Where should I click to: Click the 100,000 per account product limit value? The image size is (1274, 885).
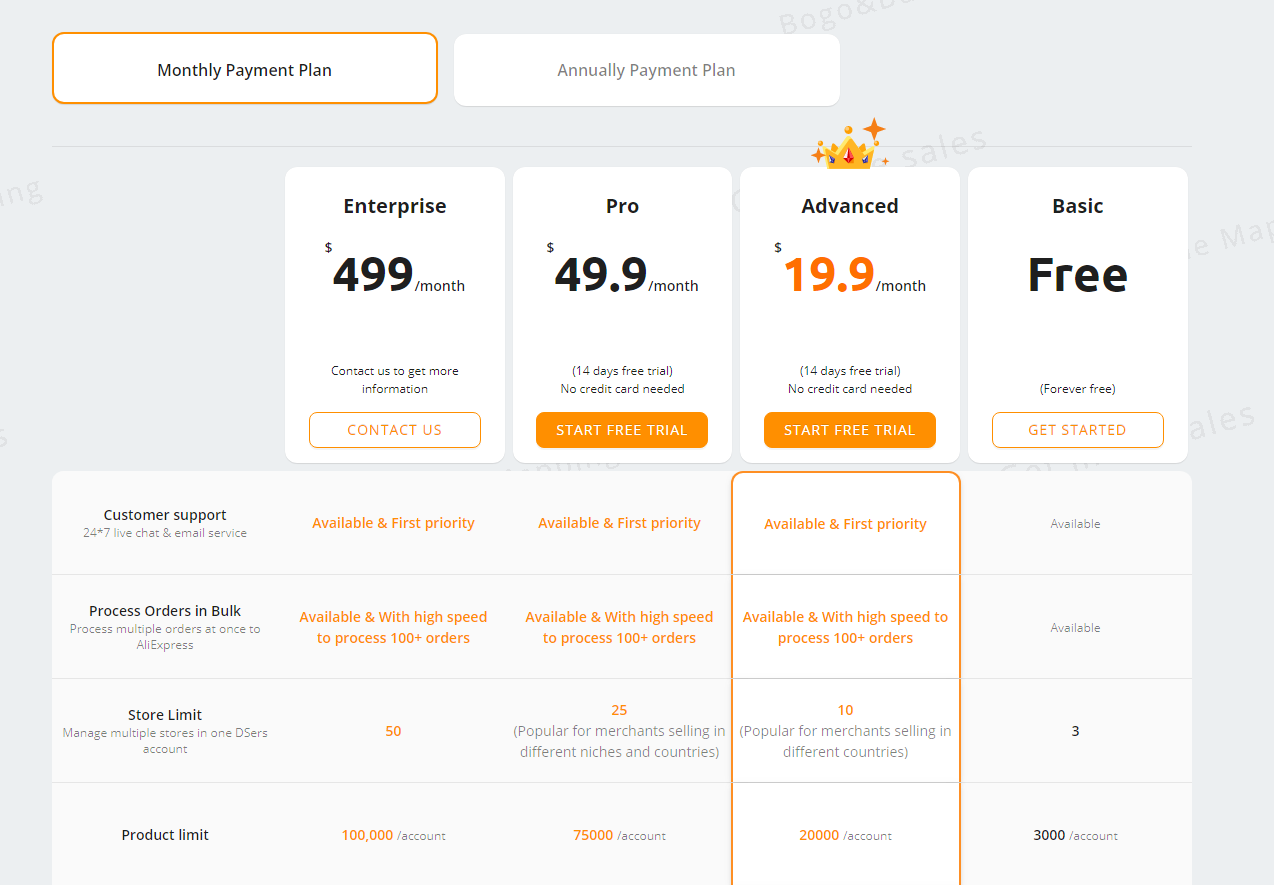click(393, 835)
